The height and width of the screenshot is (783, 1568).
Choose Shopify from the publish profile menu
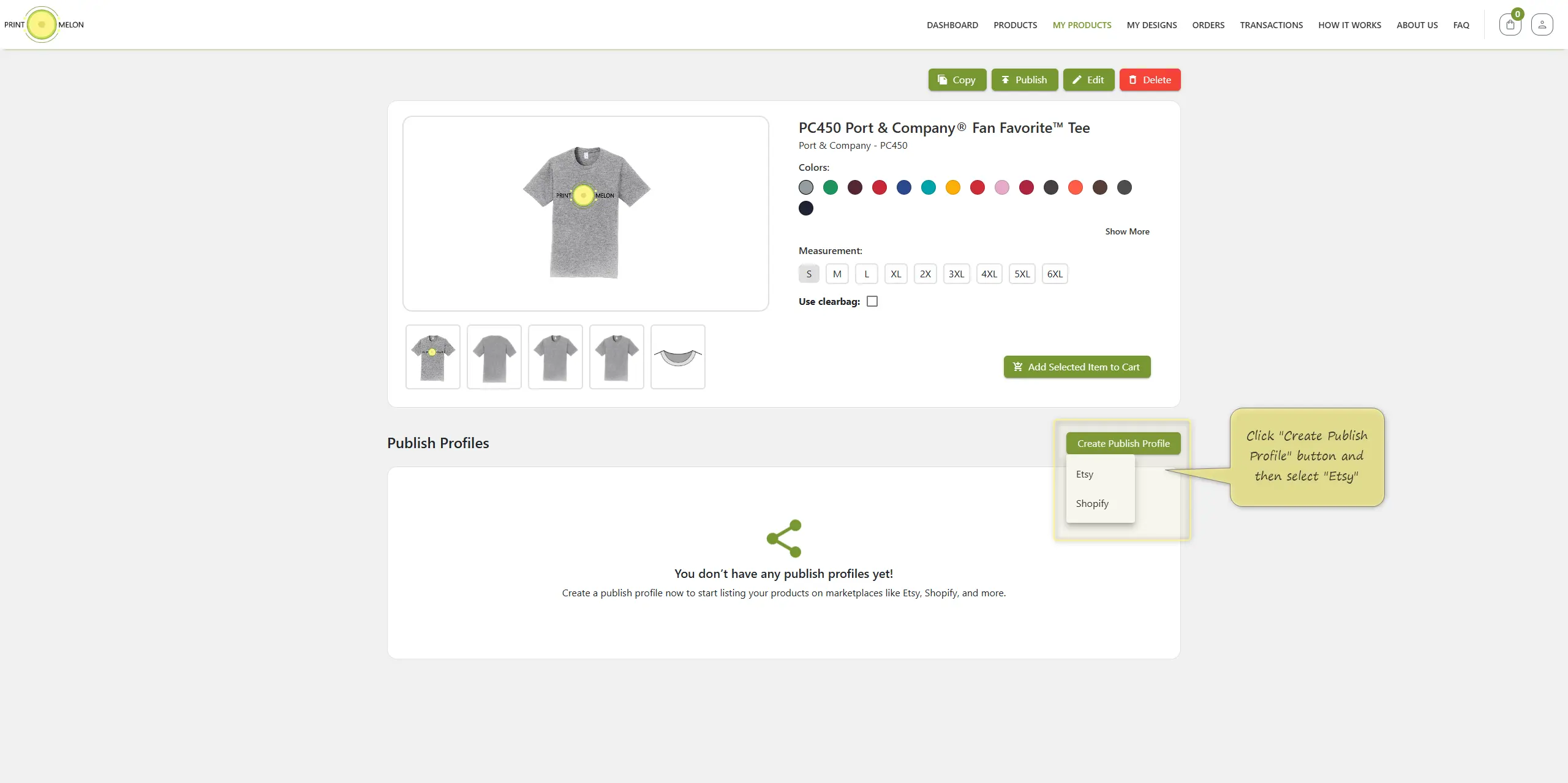coord(1100,503)
